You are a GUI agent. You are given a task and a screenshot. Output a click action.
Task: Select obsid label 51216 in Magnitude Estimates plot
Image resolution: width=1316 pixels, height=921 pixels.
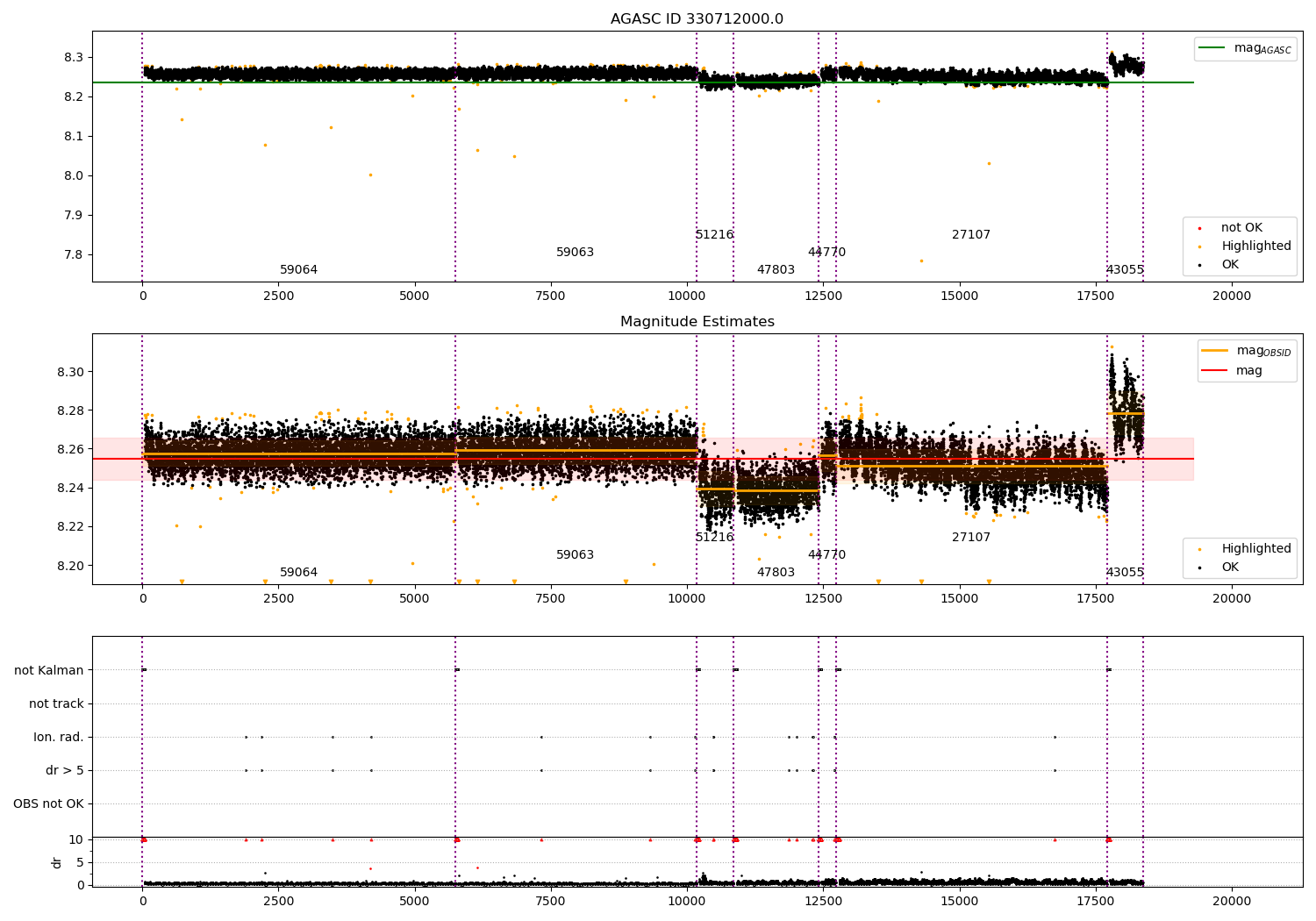click(714, 538)
